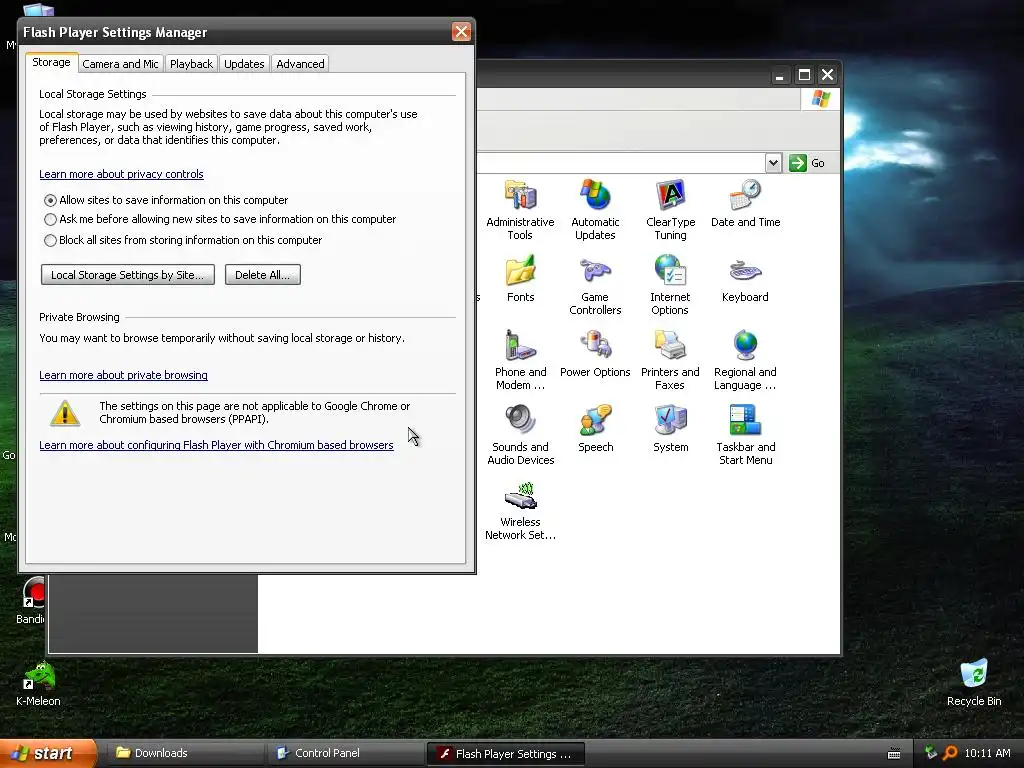Image resolution: width=1024 pixels, height=768 pixels.
Task: Click the network tray icon
Action: (931, 753)
